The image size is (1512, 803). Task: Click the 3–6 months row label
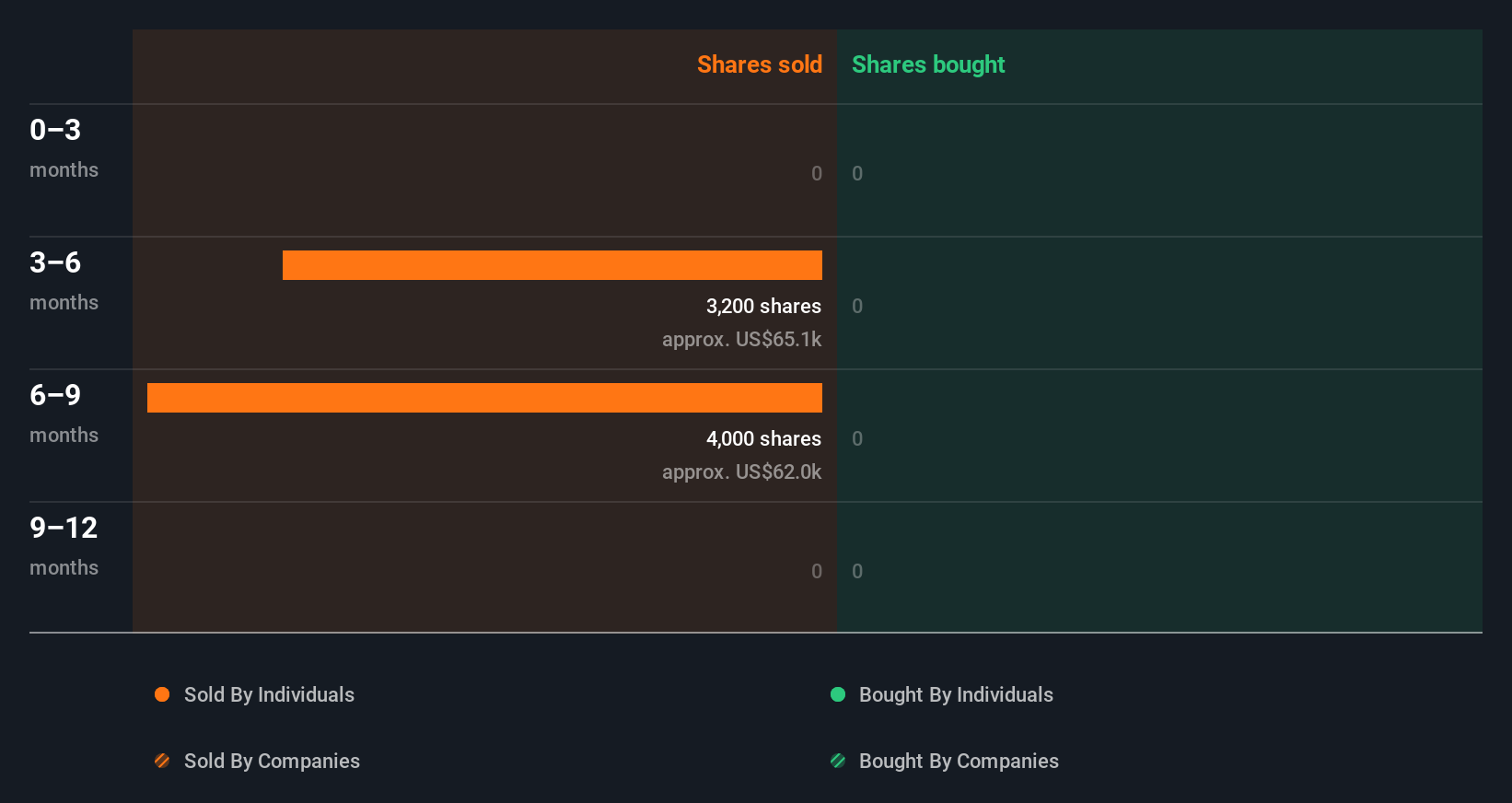(x=64, y=280)
